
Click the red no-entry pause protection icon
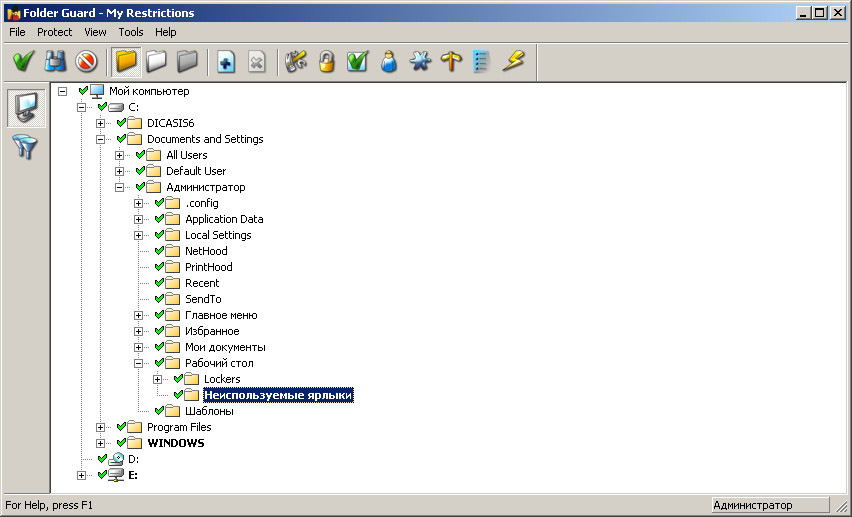click(86, 61)
